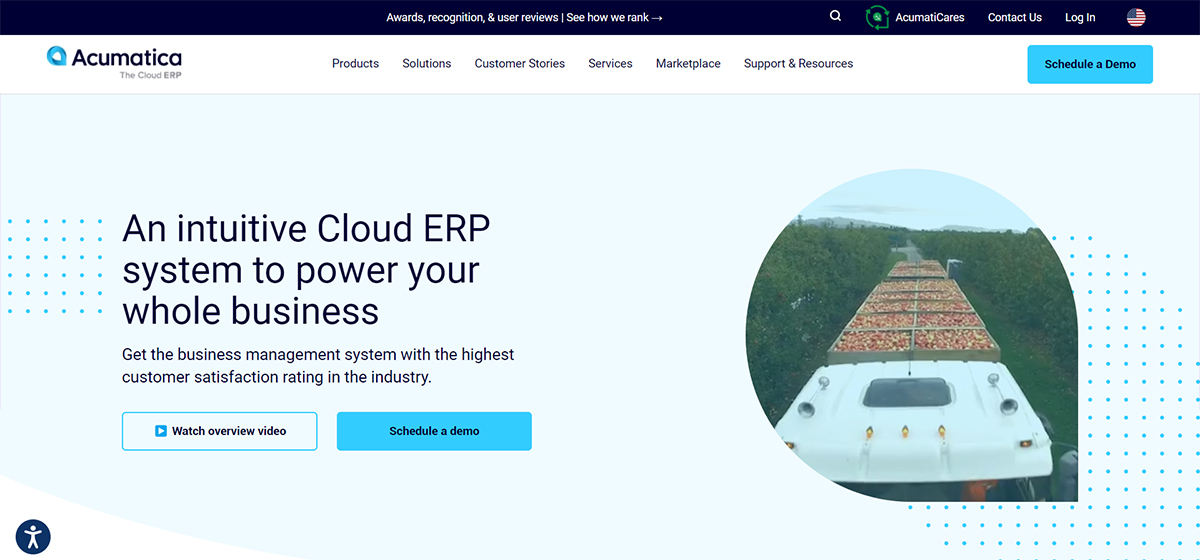Open the Services menu

pyautogui.click(x=610, y=63)
